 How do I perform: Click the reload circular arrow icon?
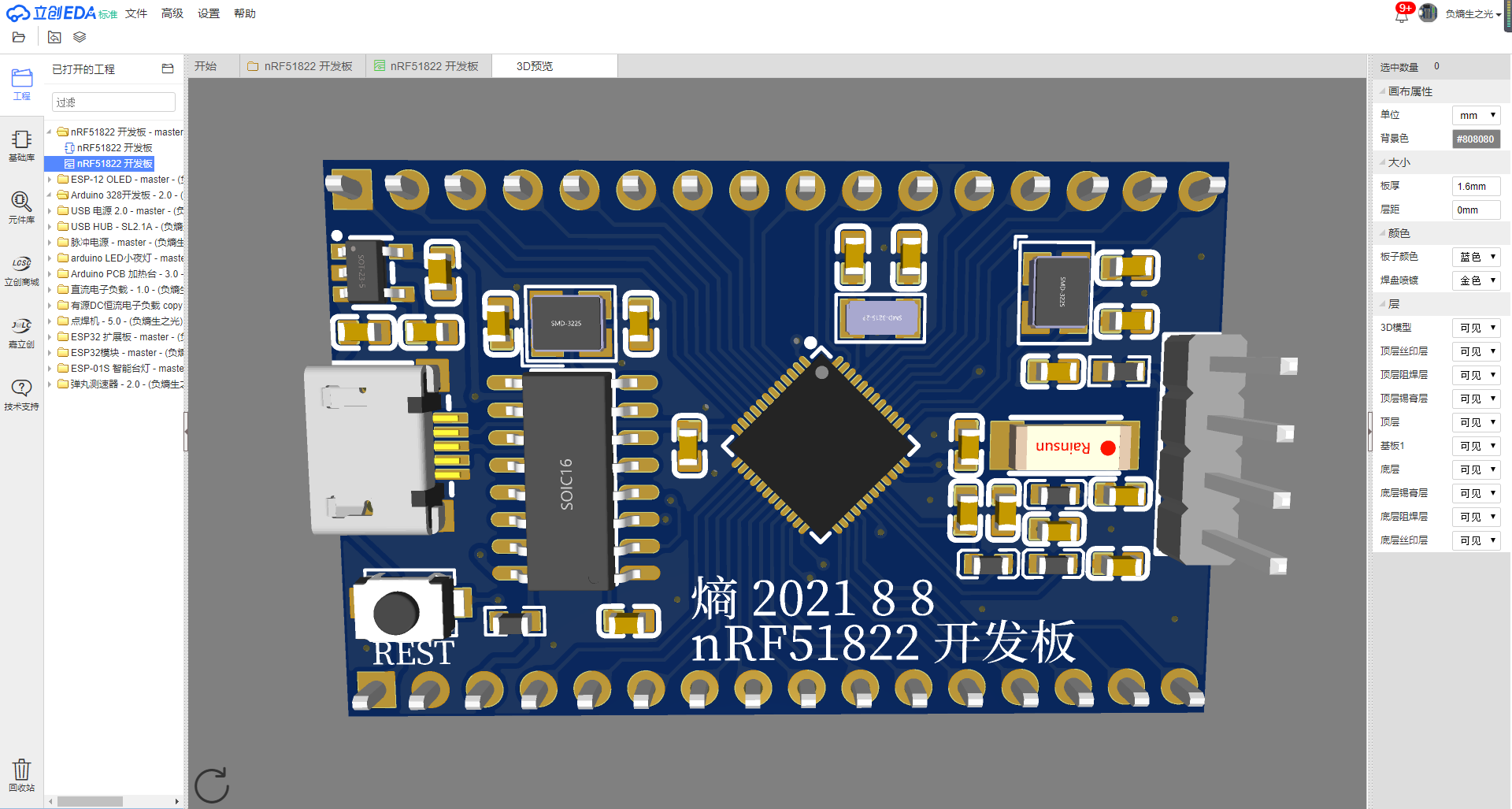click(211, 785)
